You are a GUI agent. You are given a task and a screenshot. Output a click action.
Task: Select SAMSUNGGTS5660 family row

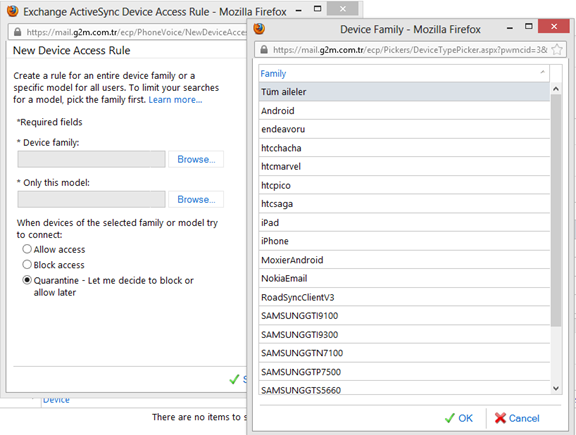(x=404, y=389)
